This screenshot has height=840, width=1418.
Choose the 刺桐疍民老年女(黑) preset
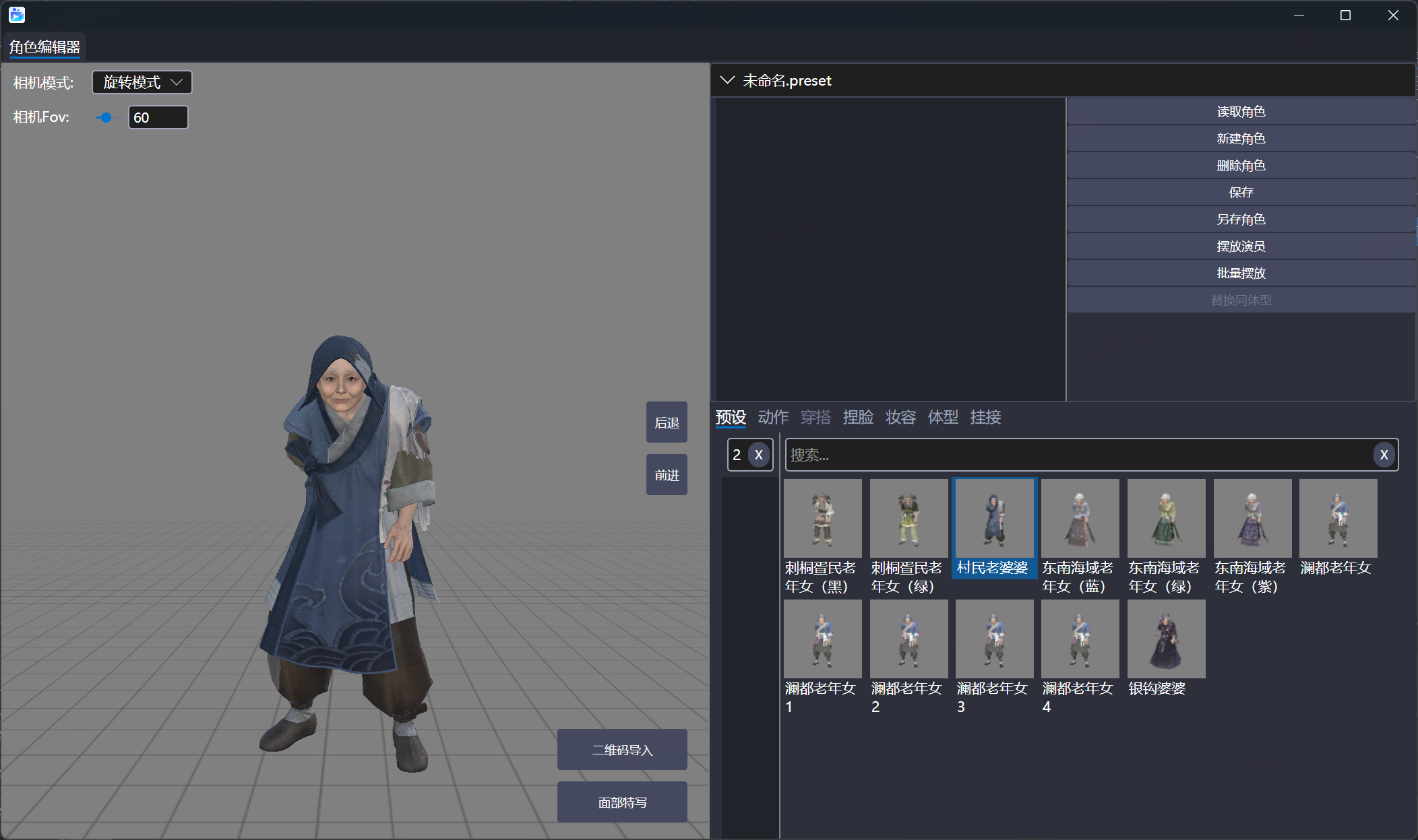[822, 519]
